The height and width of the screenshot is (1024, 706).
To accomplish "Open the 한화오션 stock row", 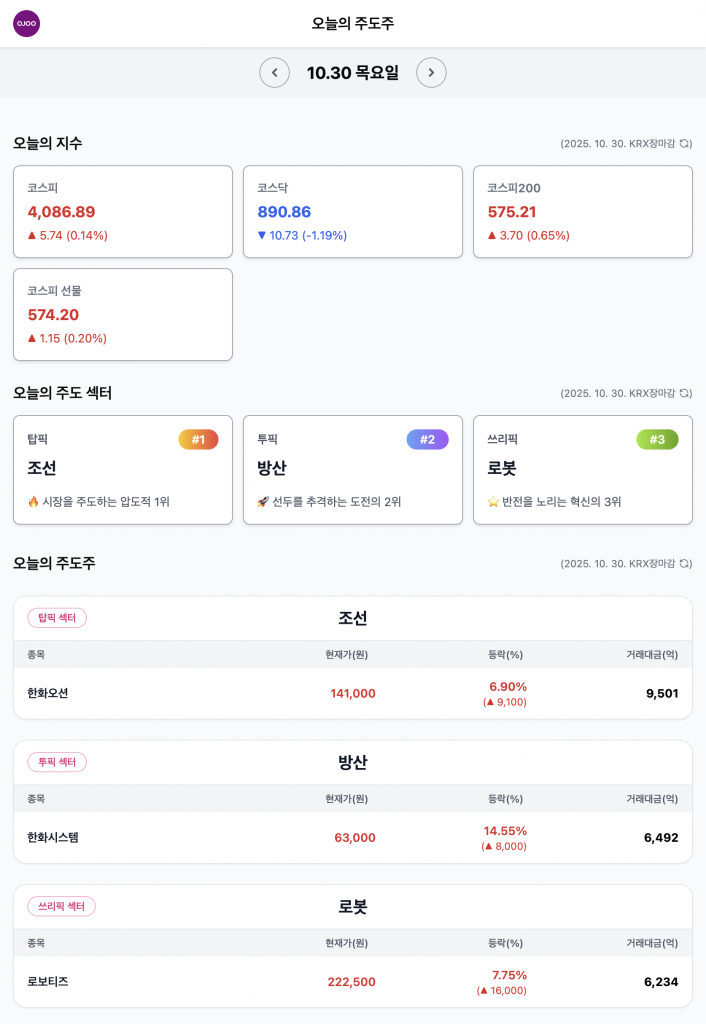I will 352,693.
